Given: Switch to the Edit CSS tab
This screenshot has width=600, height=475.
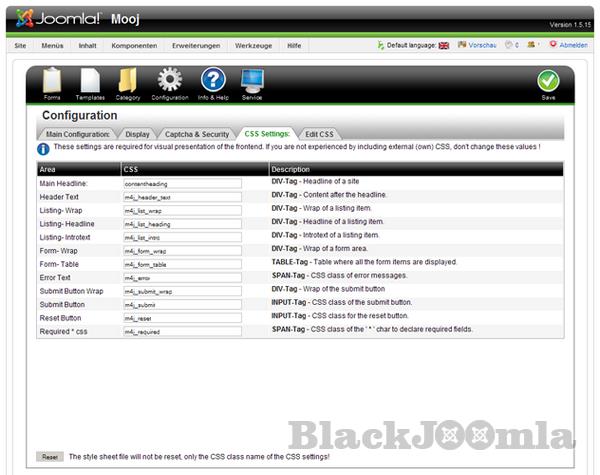Looking at the screenshot, I should point(320,133).
